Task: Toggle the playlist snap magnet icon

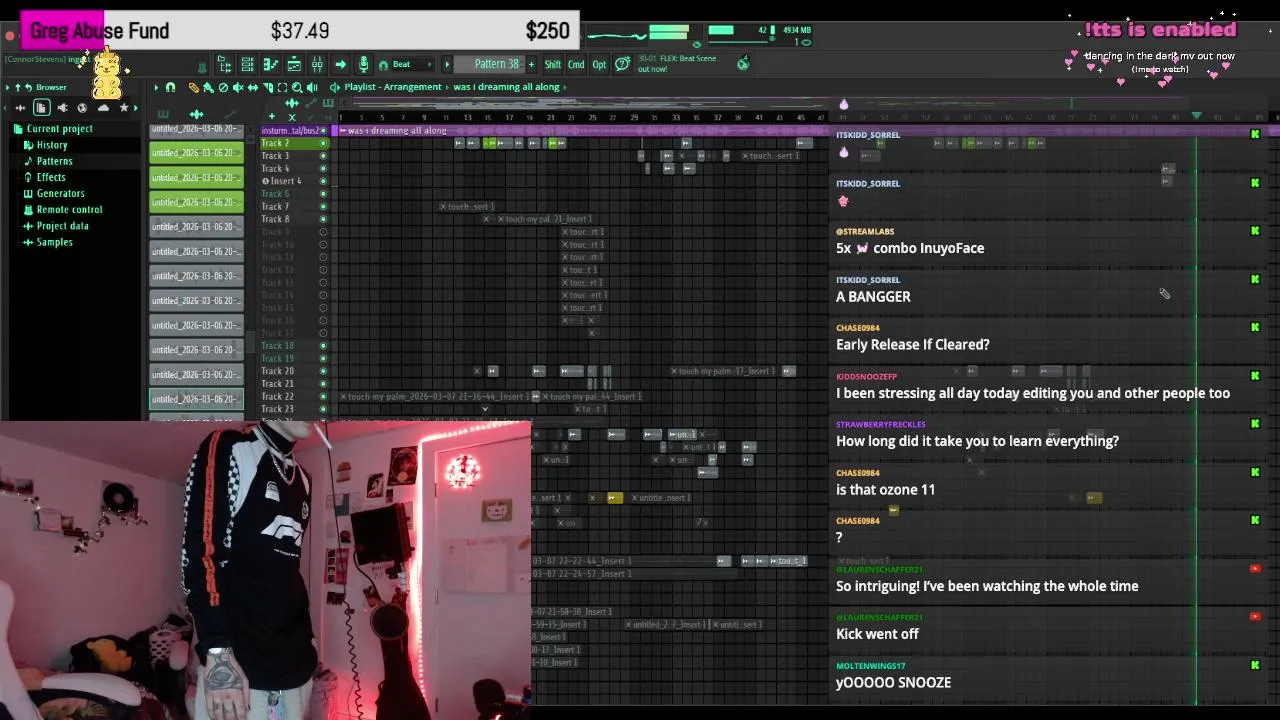Action: tap(170, 87)
